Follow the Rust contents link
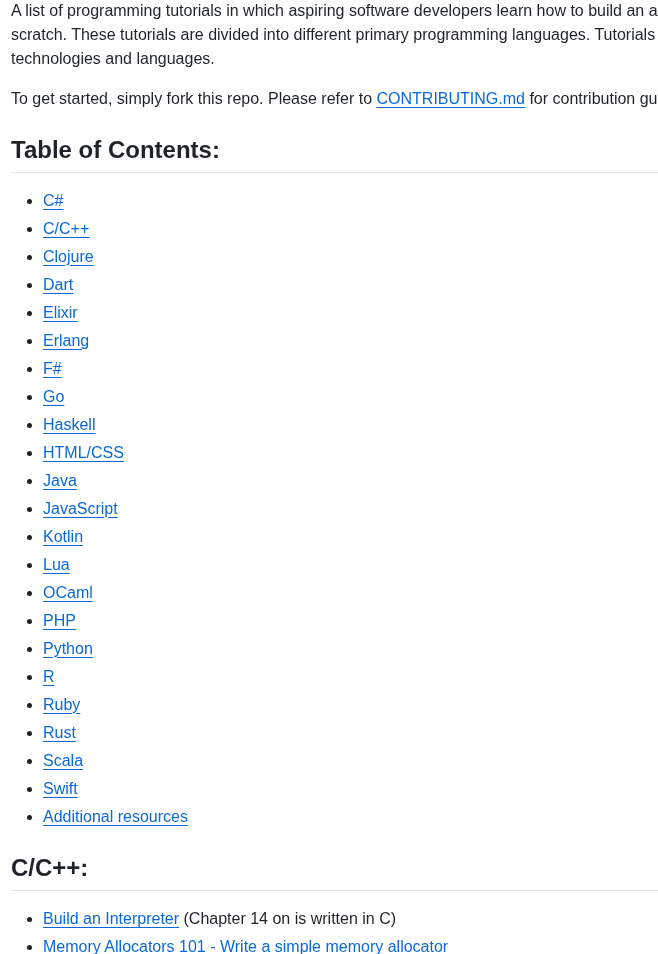The height and width of the screenshot is (954, 658). [x=60, y=733]
